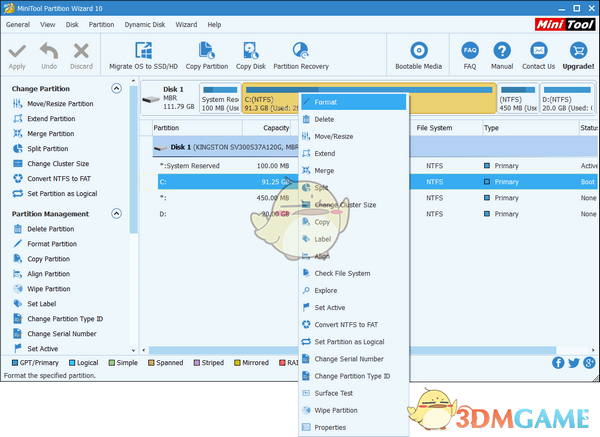Collapse the Partition Management section

pyautogui.click(x=117, y=214)
